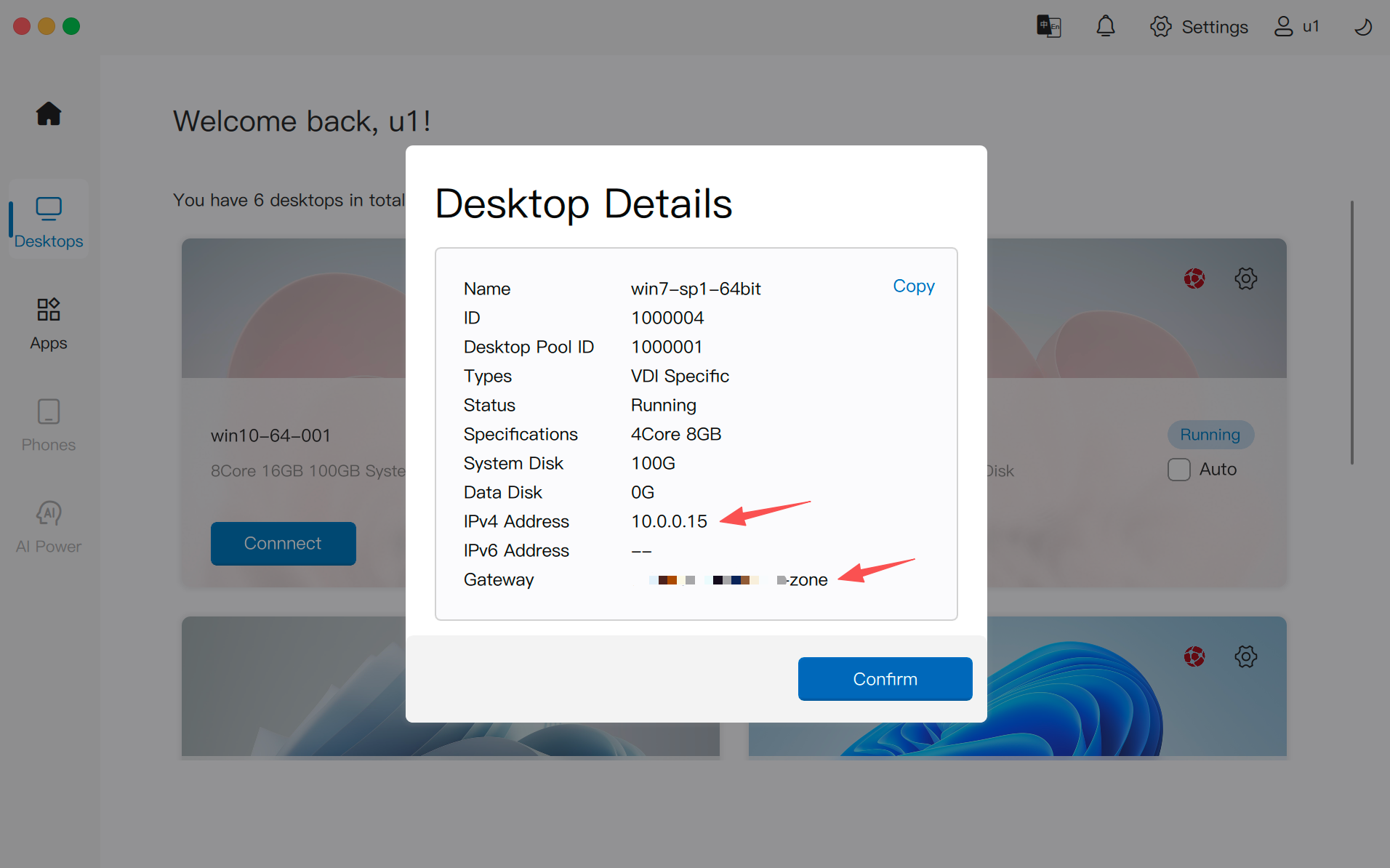This screenshot has width=1390, height=868.
Task: Copy the desktop details
Action: click(913, 286)
